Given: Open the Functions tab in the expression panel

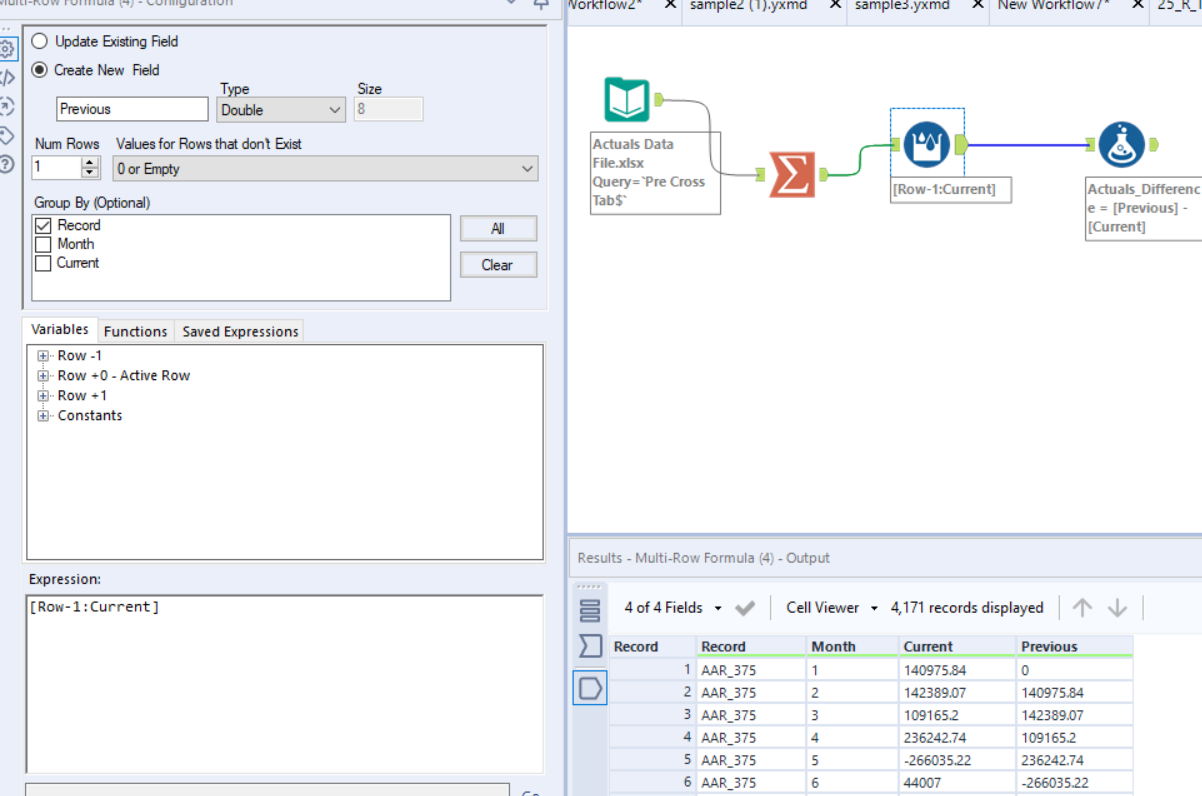Looking at the screenshot, I should 135,331.
